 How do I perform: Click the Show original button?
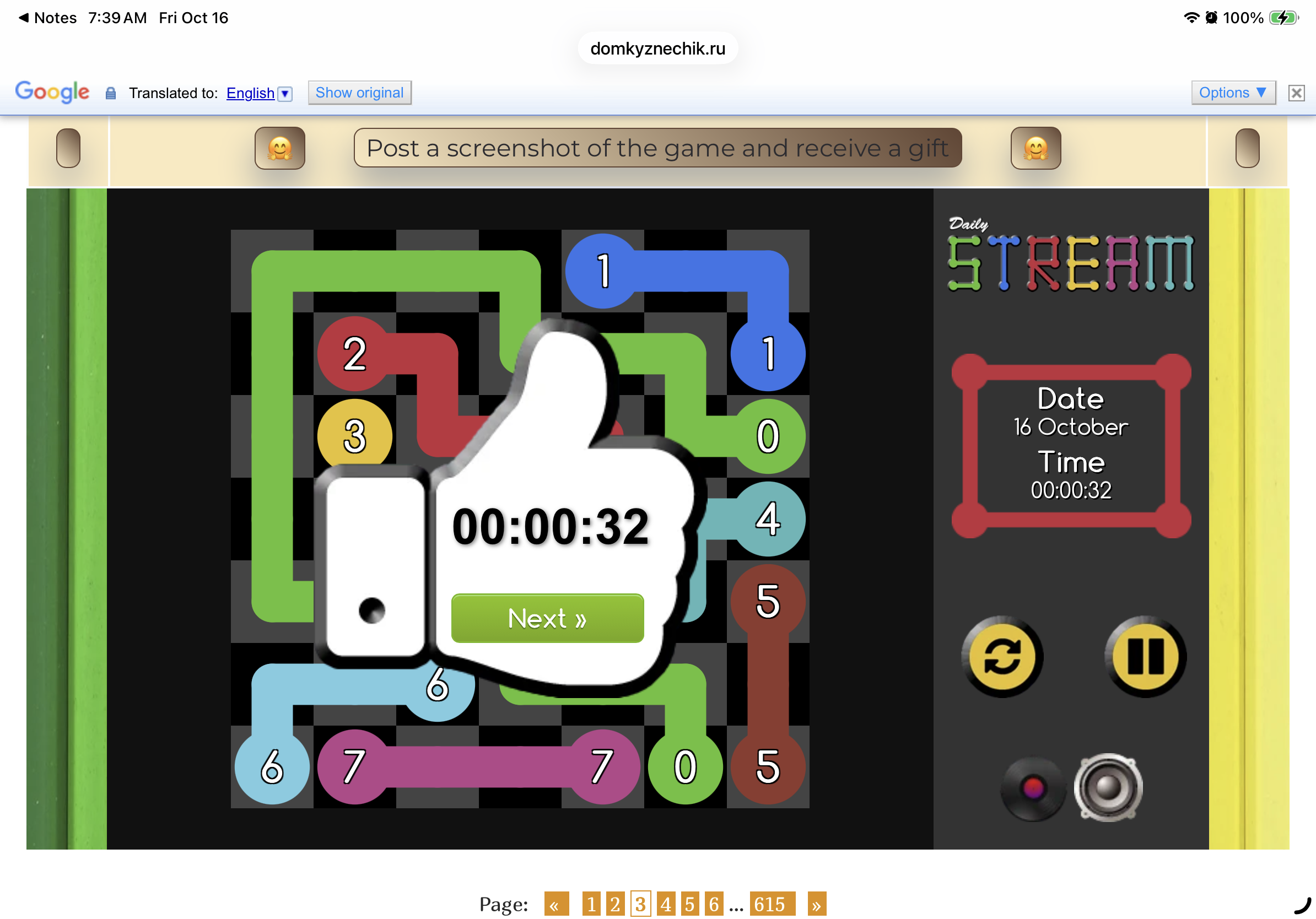[359, 93]
